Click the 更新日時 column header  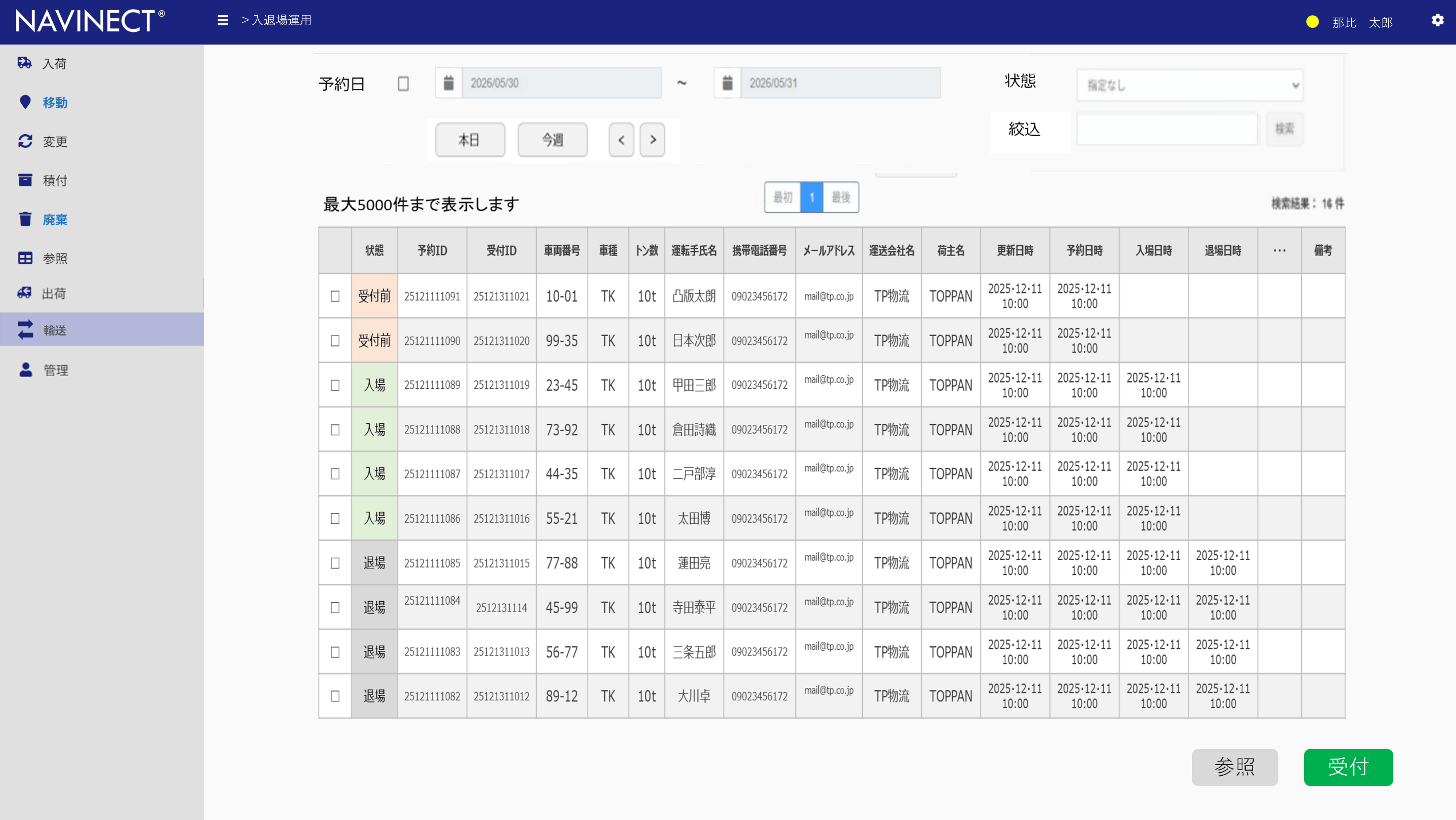1015,250
